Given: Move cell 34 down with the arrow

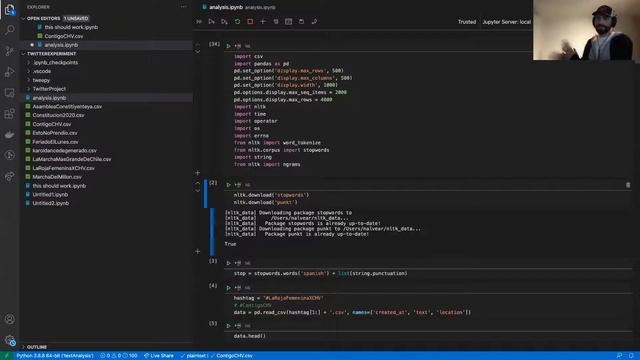Looking at the screenshot, I should pos(198,52).
